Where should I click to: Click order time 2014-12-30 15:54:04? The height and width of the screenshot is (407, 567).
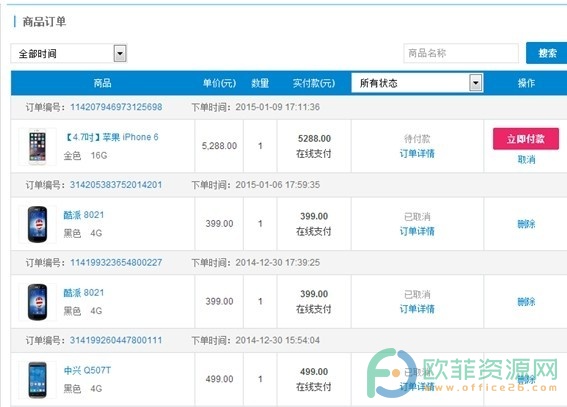278,340
